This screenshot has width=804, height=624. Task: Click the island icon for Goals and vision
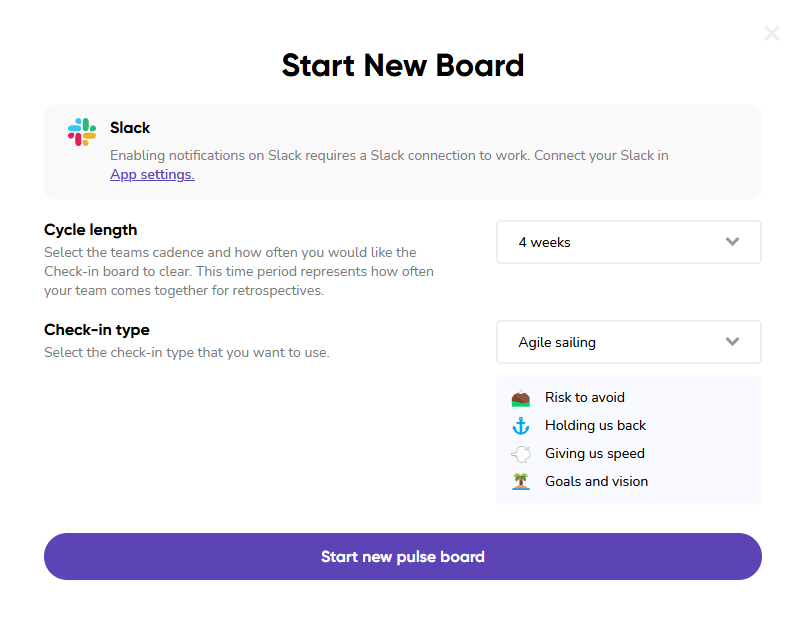tap(520, 482)
